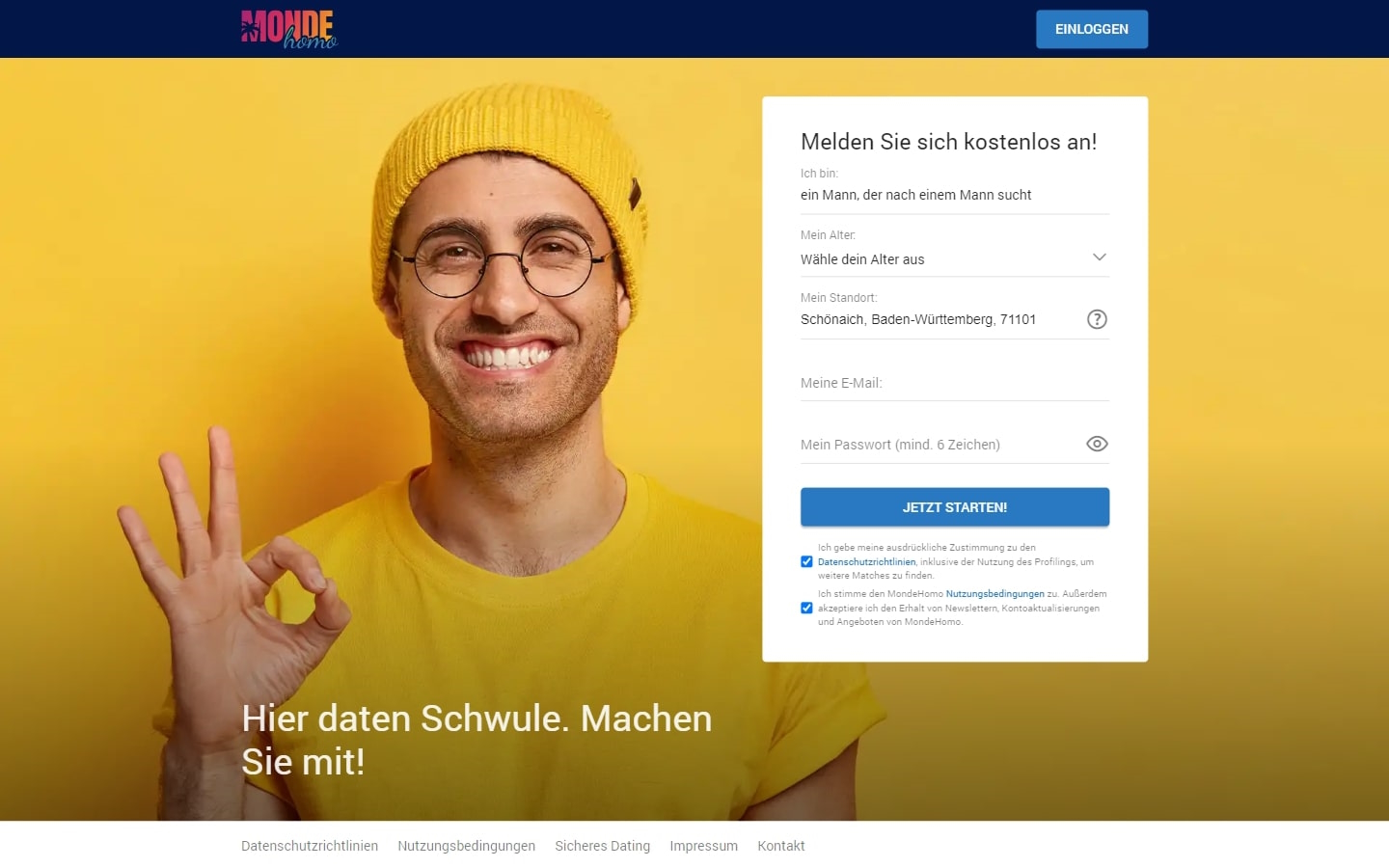The image size is (1389, 868).
Task: Edit the Schönaich location field
Action: click(940, 319)
